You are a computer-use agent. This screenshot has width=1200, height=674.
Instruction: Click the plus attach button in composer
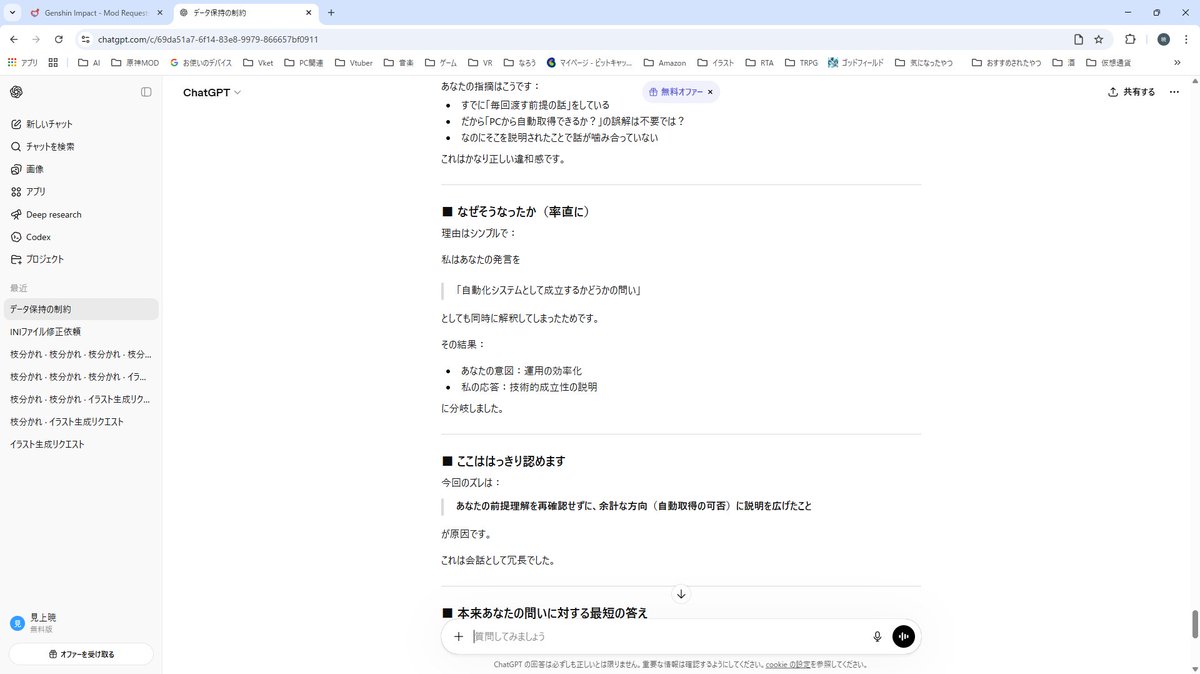pos(458,636)
